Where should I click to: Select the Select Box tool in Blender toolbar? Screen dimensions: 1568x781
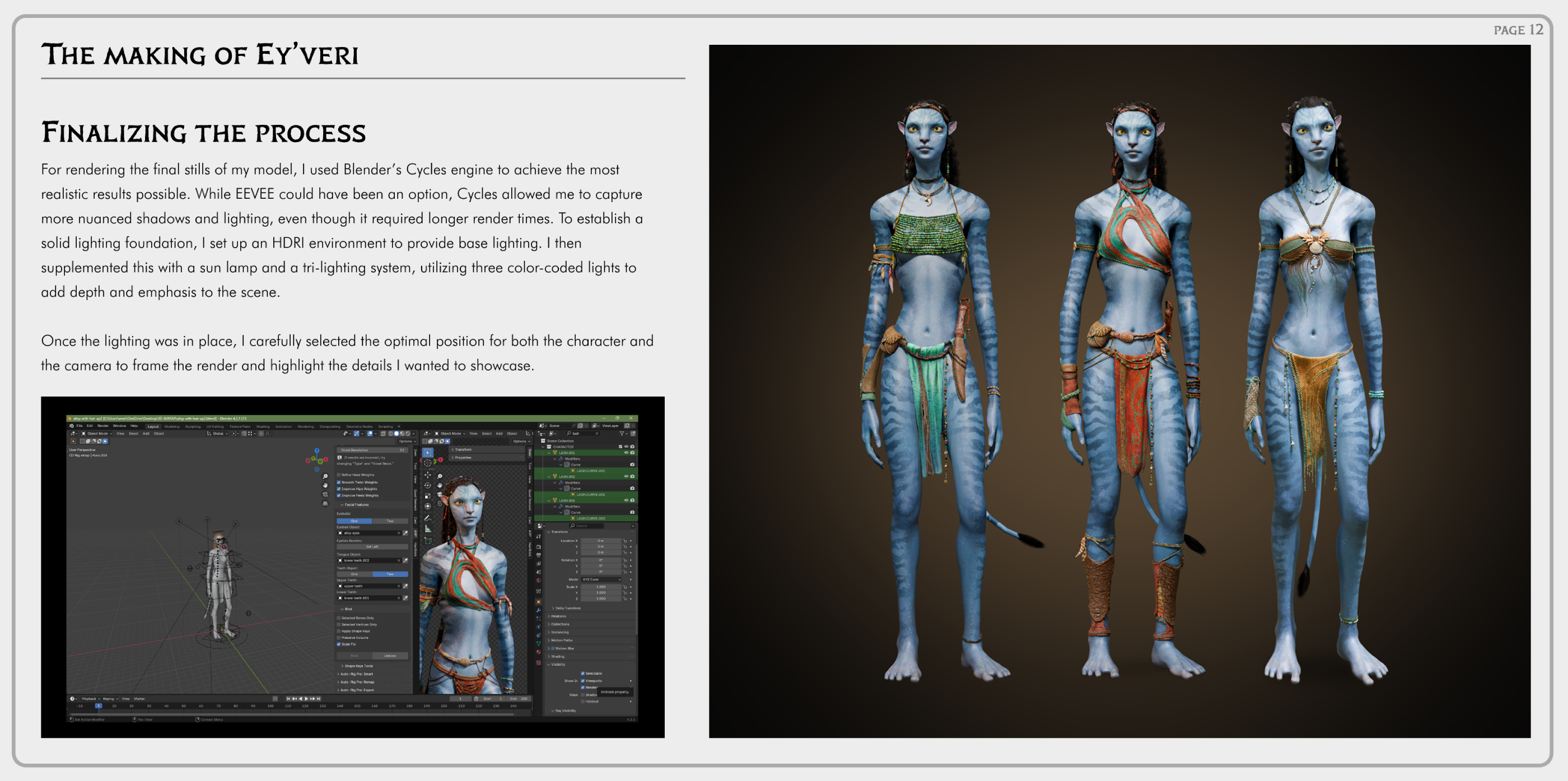tap(428, 453)
